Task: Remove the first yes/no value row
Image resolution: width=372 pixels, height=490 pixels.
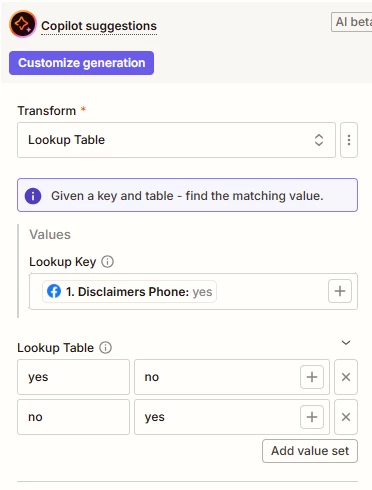Action: (x=346, y=377)
